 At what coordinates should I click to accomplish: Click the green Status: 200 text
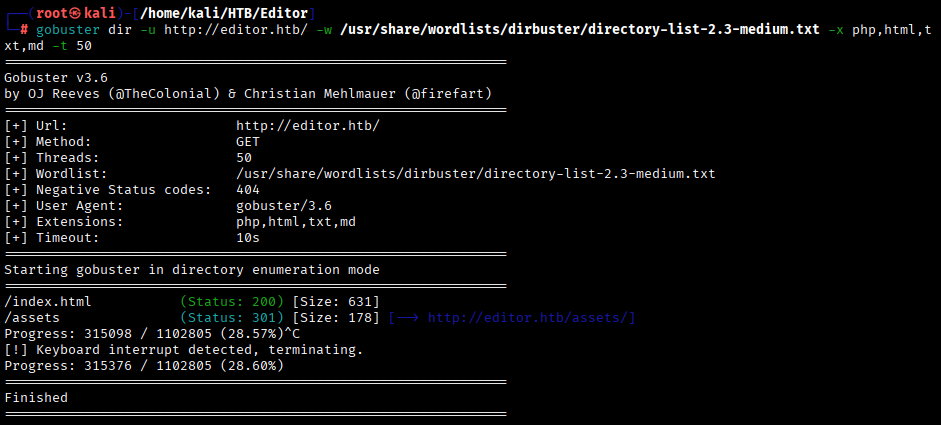pyautogui.click(x=232, y=302)
